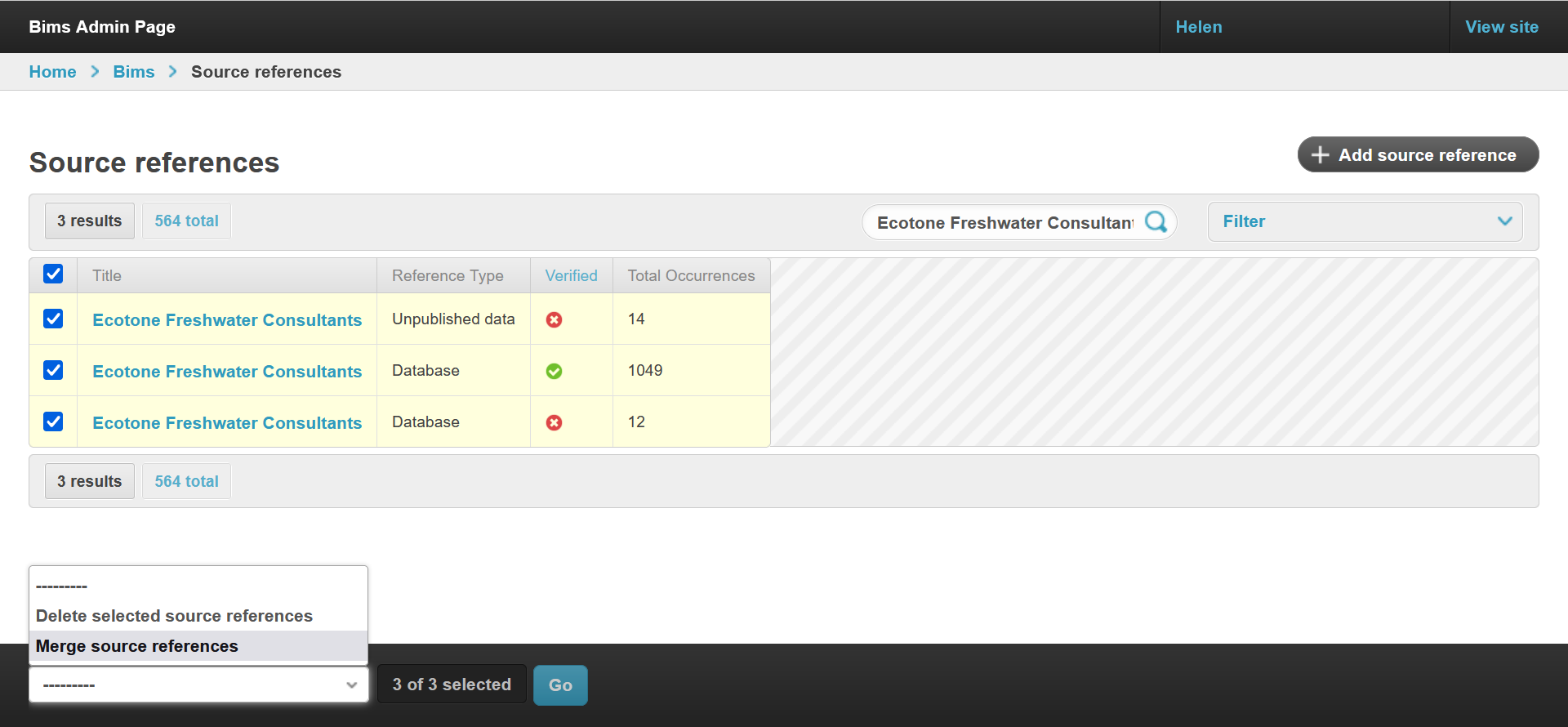Click breadcrumb arrow after Bims
The height and width of the screenshot is (727, 1568).
[172, 72]
